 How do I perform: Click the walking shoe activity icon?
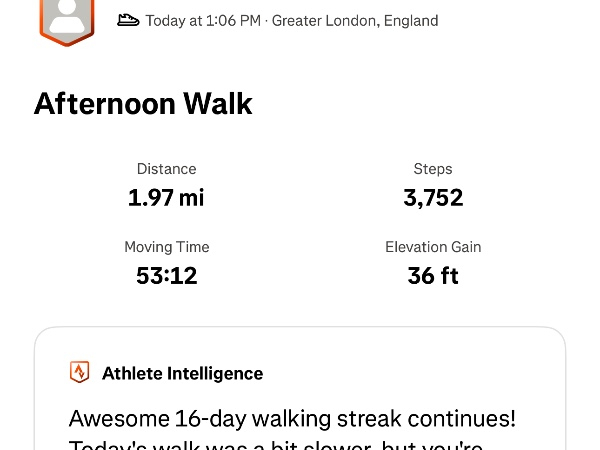pyautogui.click(x=128, y=20)
